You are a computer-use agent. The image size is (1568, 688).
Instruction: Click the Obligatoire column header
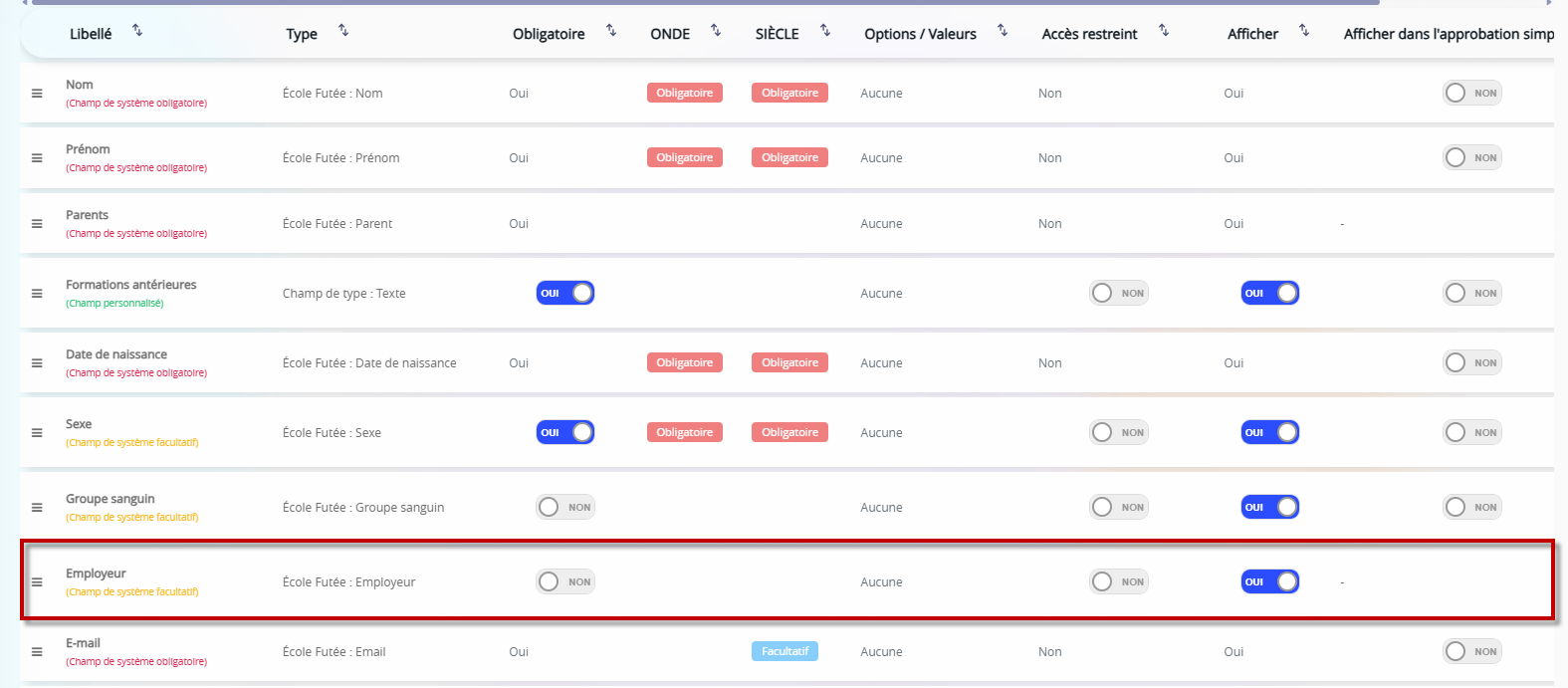pyautogui.click(x=549, y=34)
